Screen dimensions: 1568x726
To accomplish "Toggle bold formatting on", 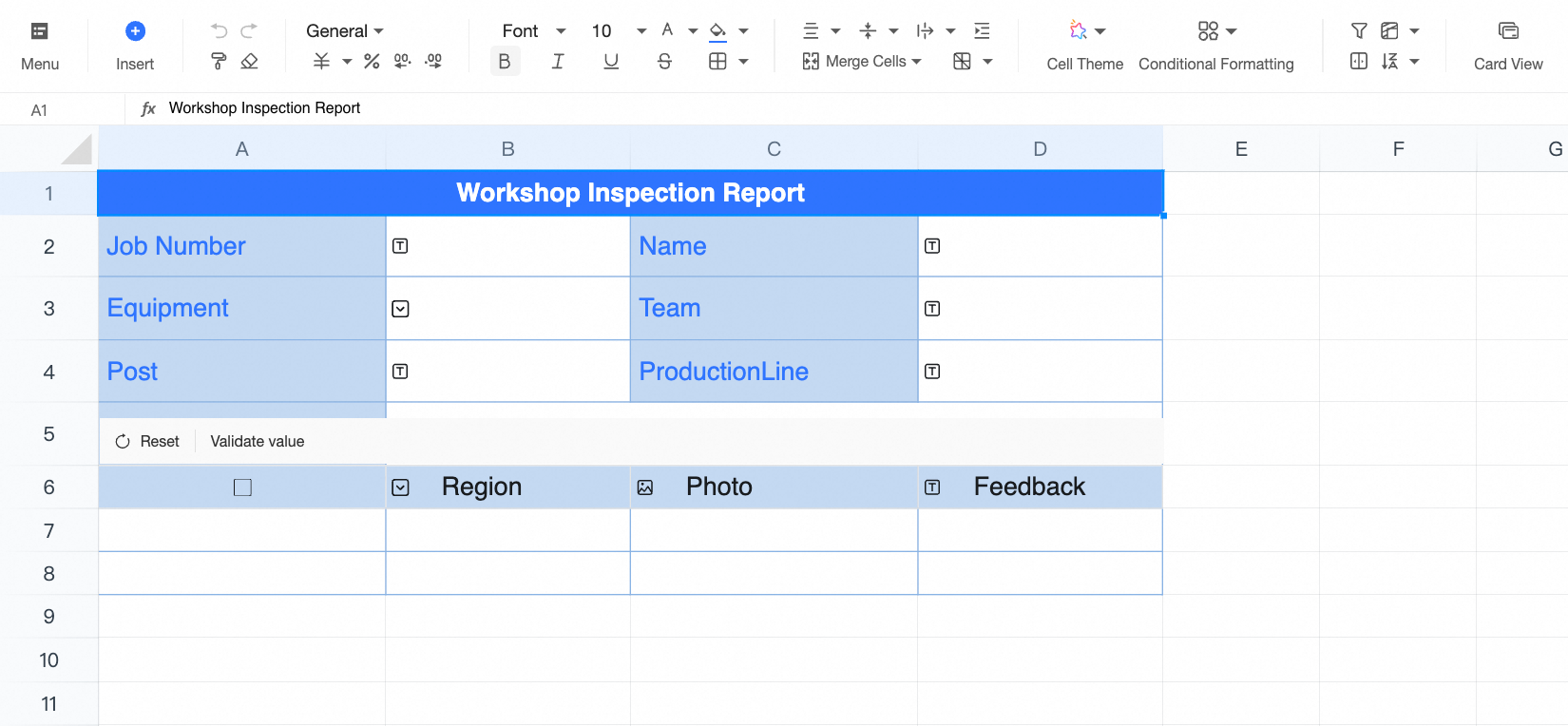I will click(x=505, y=62).
